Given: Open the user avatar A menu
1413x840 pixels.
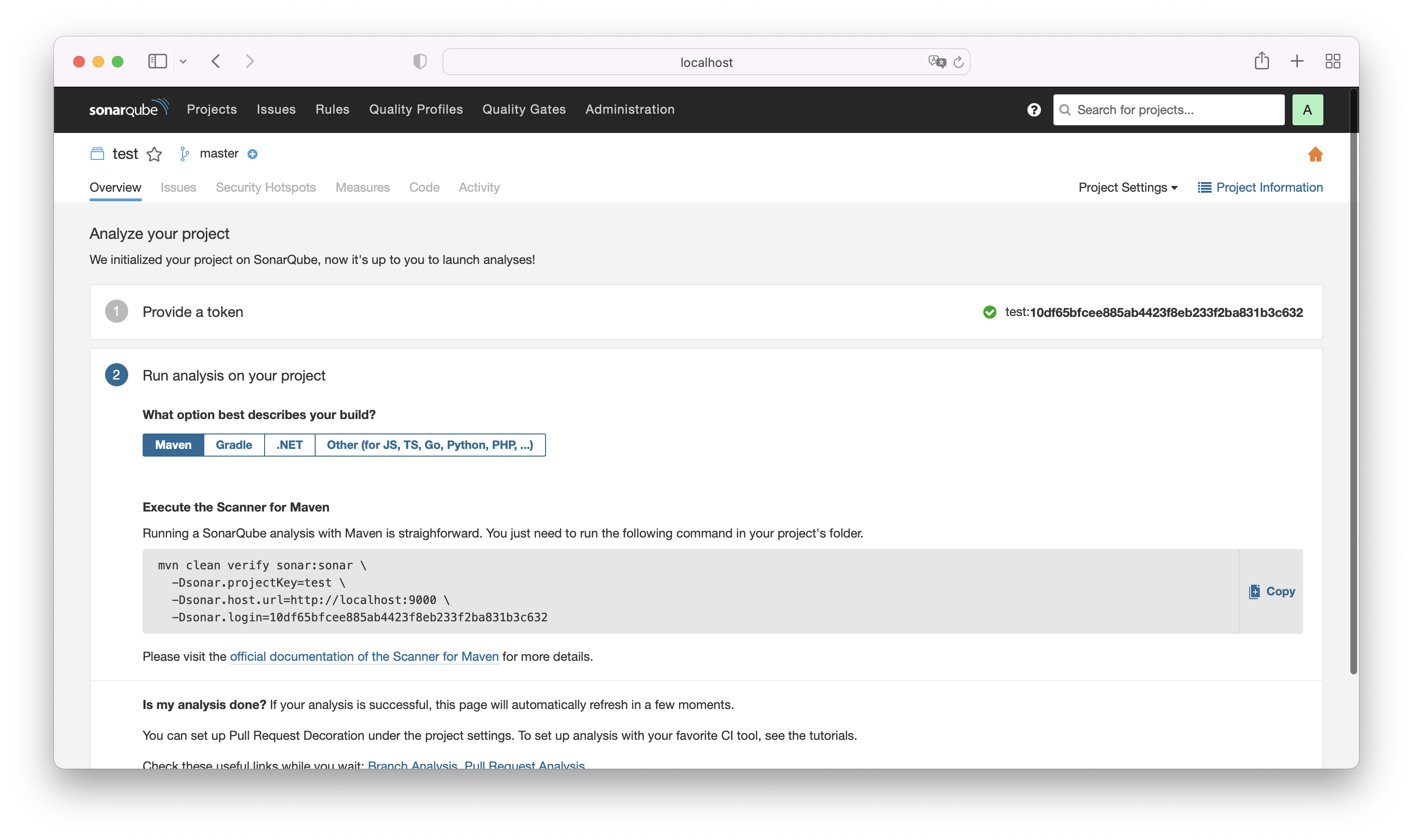Looking at the screenshot, I should coord(1307,110).
